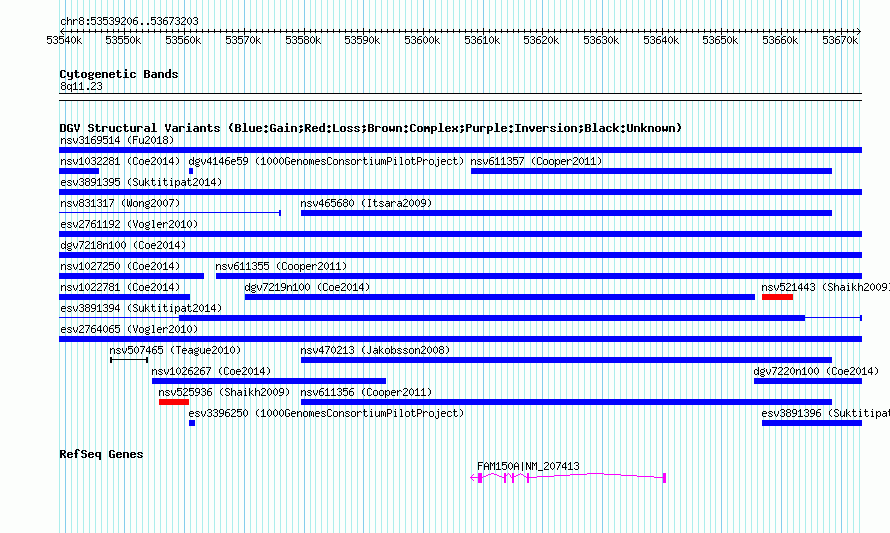Click the DGV Structural Variants track title
This screenshot has height=533, width=890.
point(370,128)
